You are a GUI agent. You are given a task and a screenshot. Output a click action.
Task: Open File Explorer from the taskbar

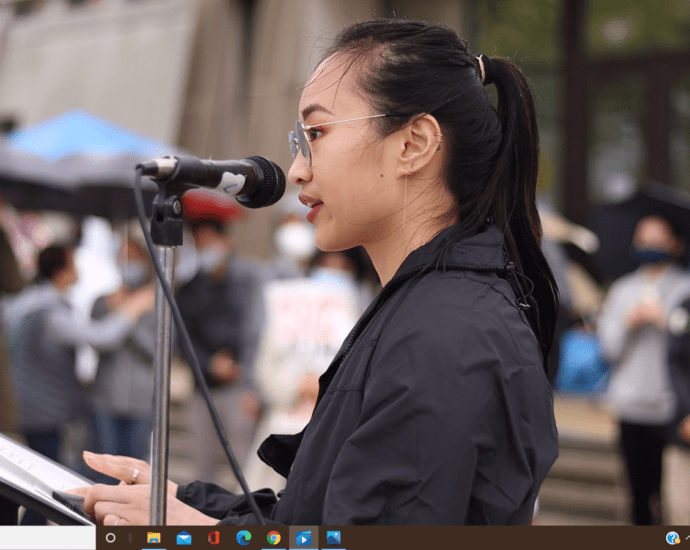(153, 538)
